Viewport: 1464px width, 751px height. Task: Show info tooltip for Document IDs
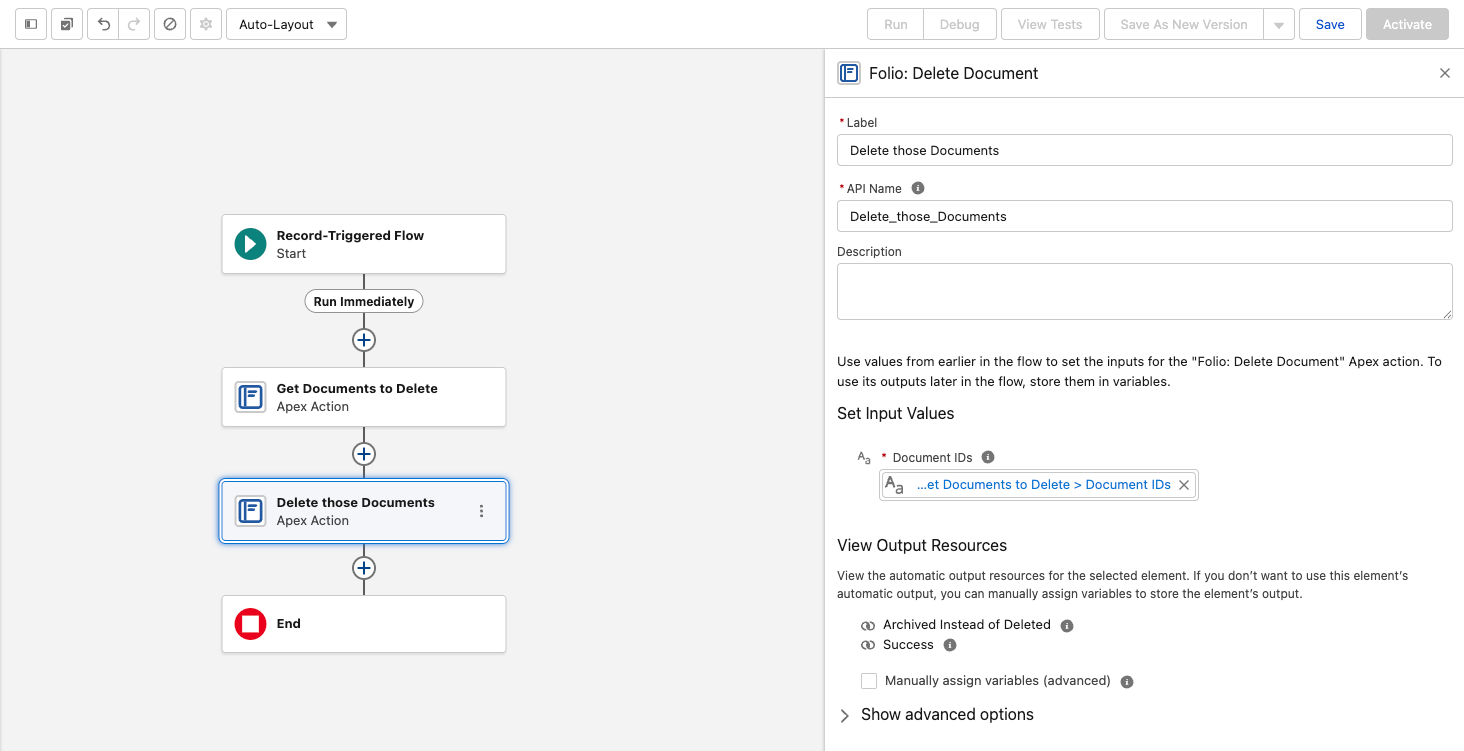click(988, 457)
